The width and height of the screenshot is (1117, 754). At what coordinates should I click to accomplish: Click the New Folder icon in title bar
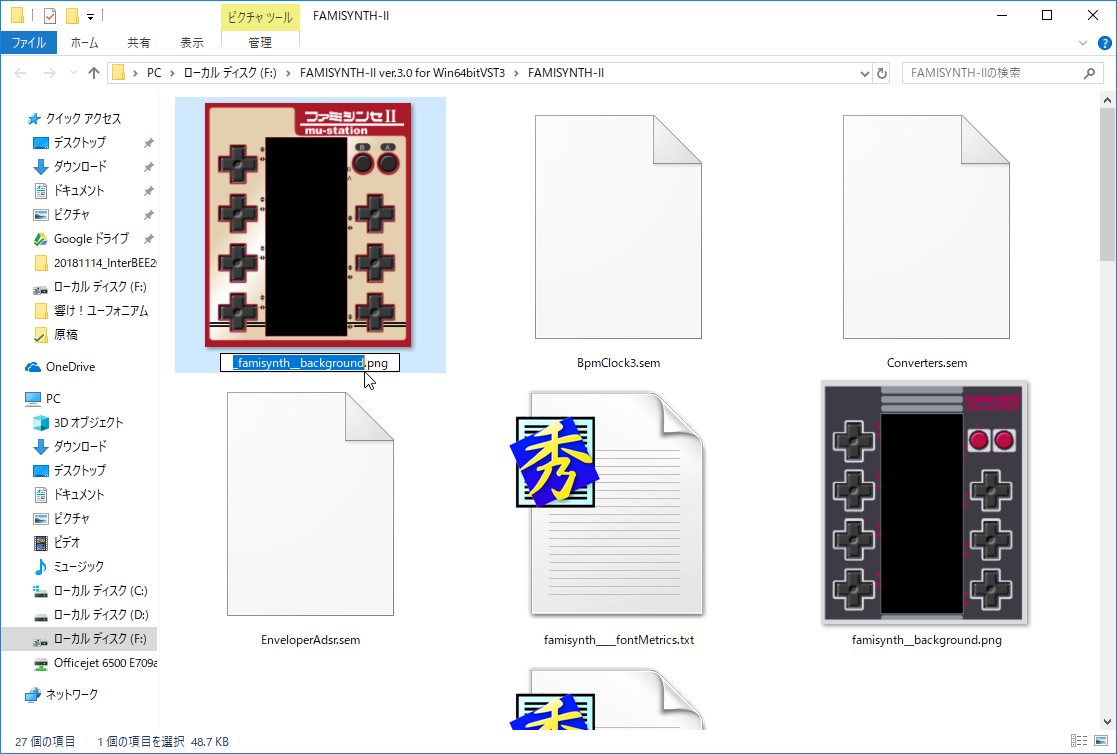pos(72,15)
